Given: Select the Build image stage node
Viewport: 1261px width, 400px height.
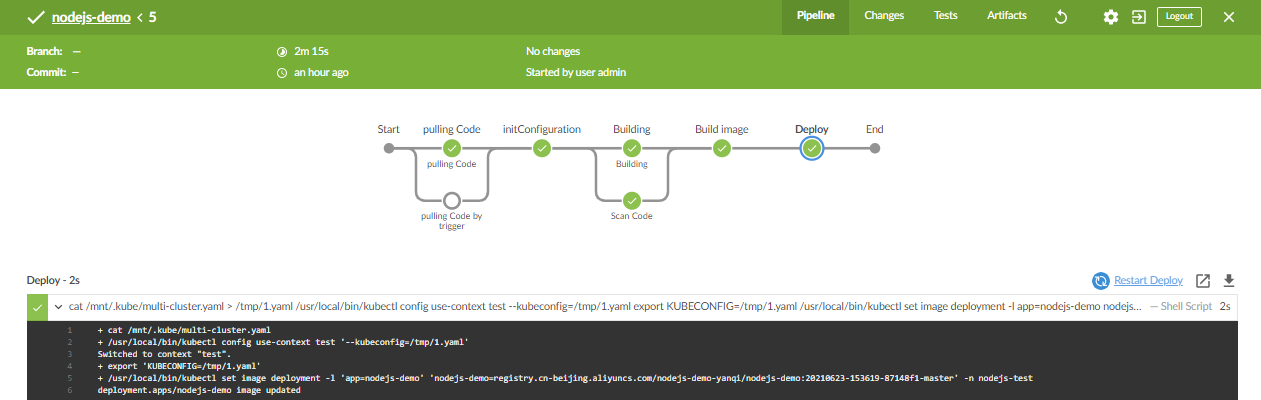Looking at the screenshot, I should click(x=722, y=148).
